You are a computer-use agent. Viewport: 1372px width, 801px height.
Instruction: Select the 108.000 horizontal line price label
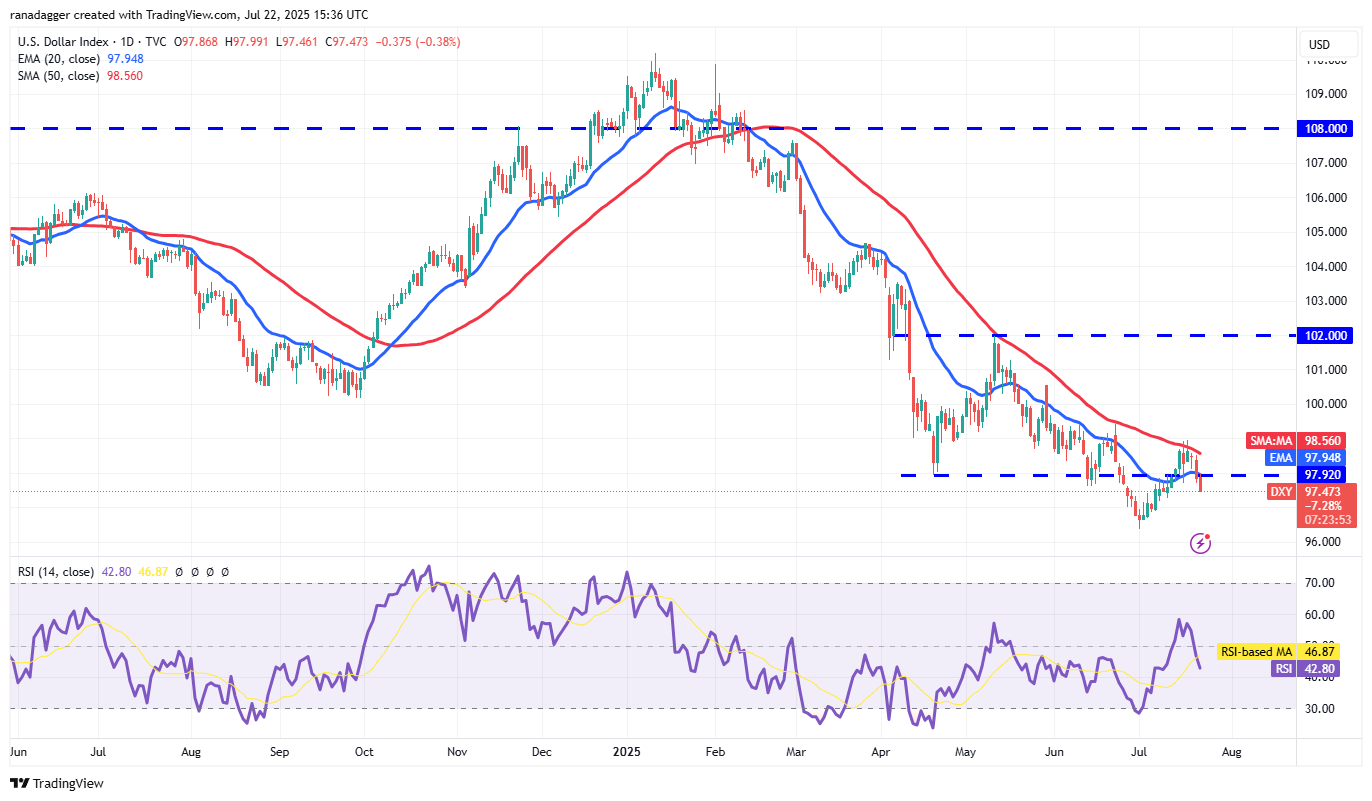1324,129
